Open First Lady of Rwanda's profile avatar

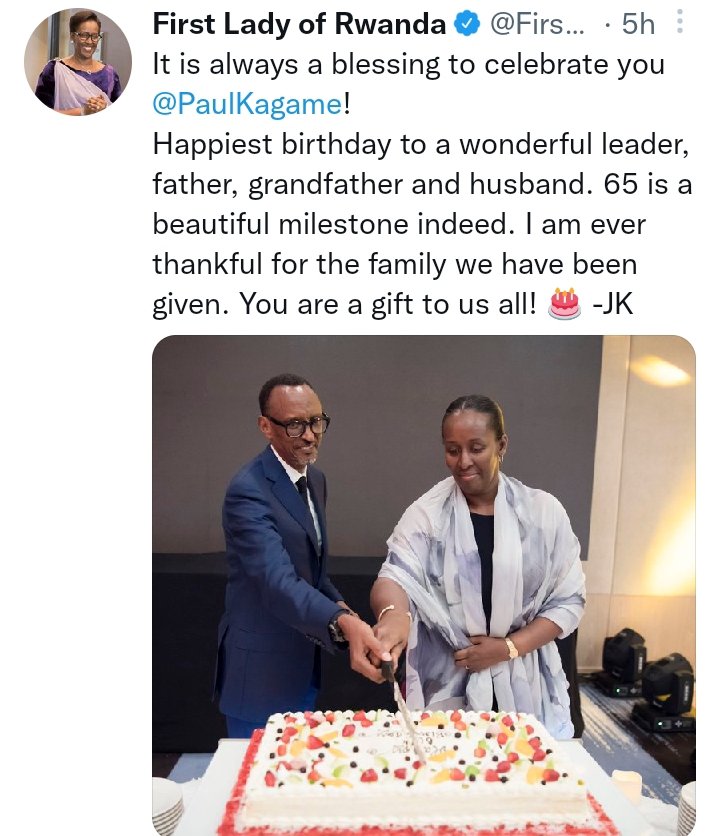coord(78,62)
